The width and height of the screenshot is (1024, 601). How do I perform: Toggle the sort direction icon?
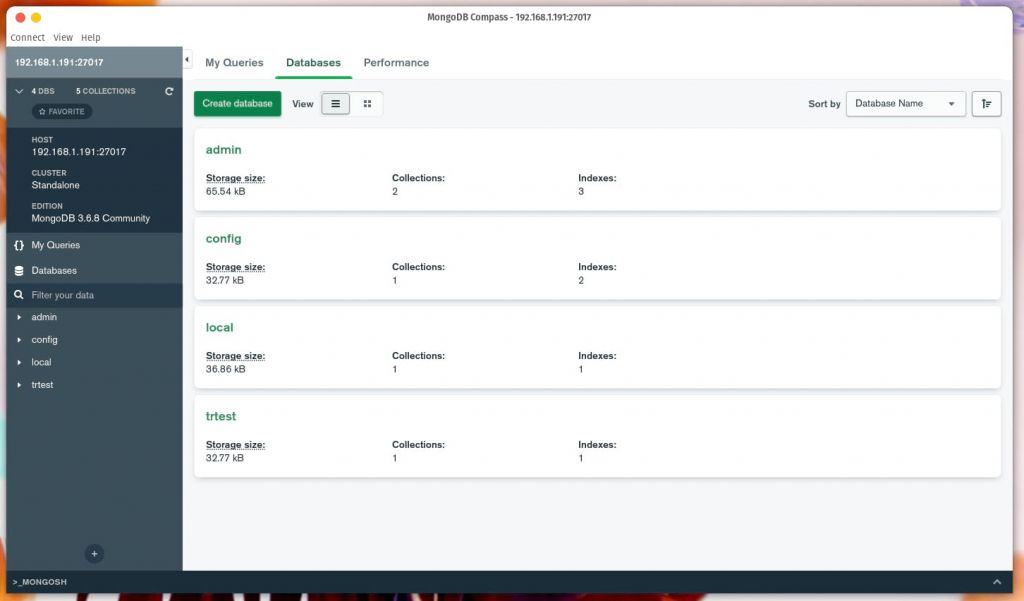tap(987, 103)
